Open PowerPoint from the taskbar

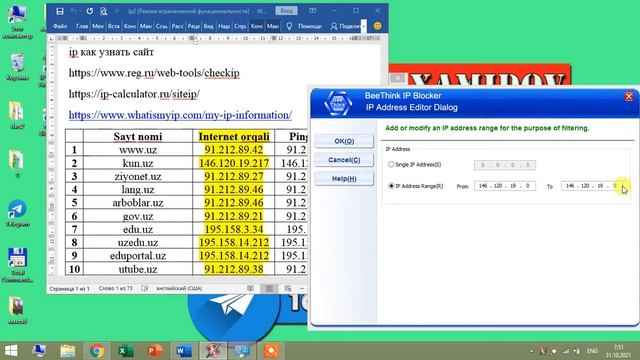155,351
